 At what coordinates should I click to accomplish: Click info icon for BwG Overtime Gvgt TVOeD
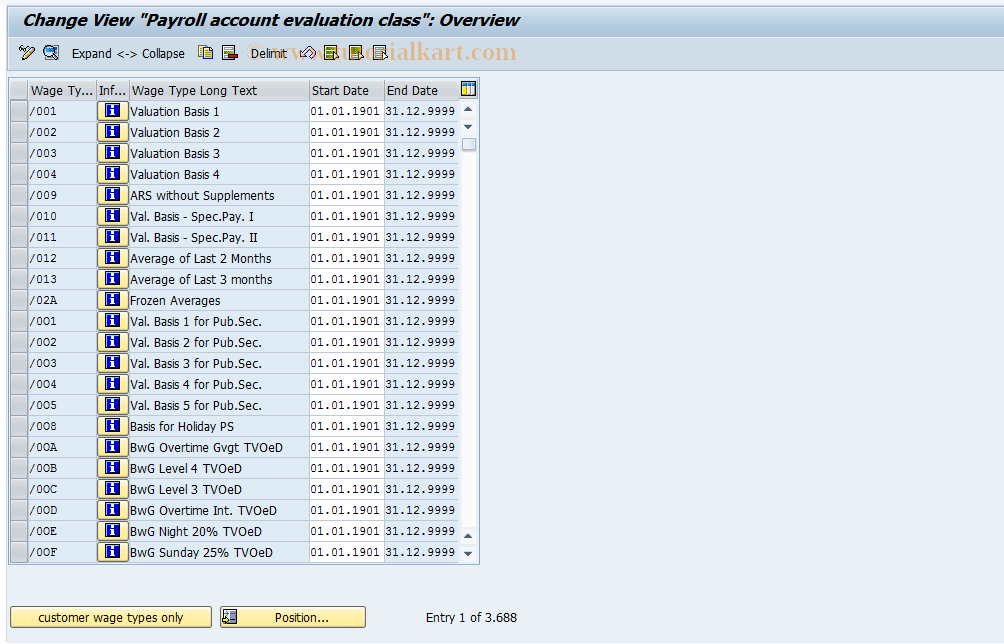tap(113, 447)
